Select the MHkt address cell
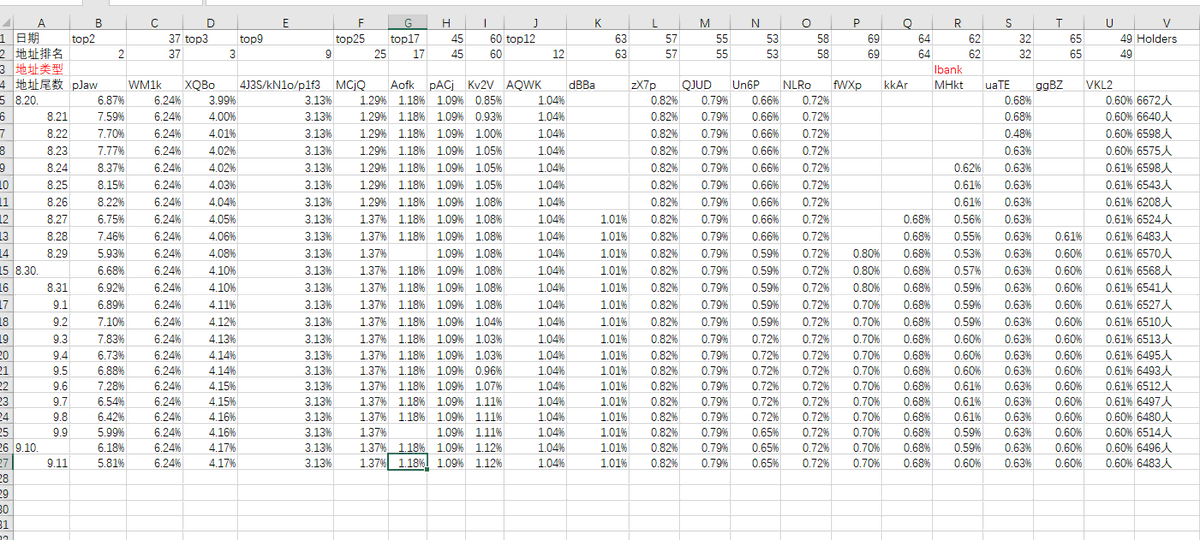The width and height of the screenshot is (1200, 540). click(x=957, y=85)
